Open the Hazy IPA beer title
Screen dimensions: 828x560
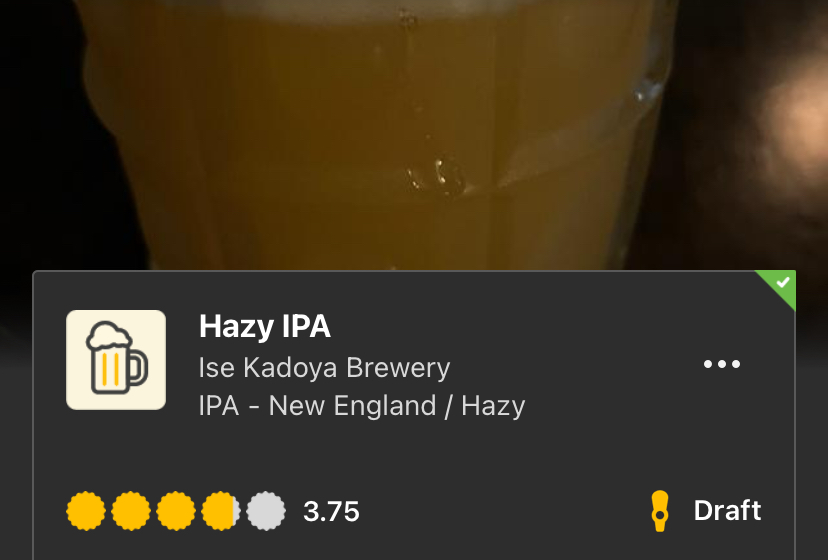tap(265, 326)
